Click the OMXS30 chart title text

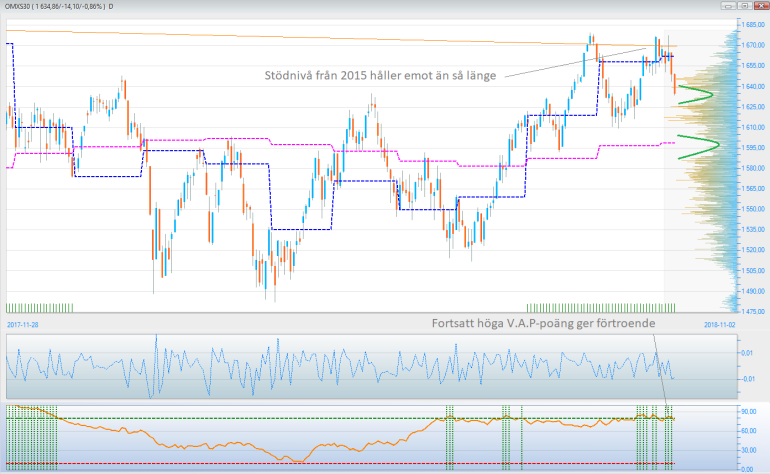tap(57, 6)
